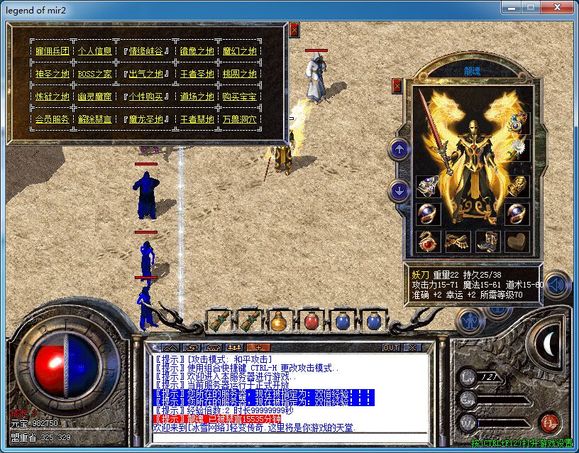Use the golden potion in quick belt
The width and height of the screenshot is (579, 453).
(x=279, y=321)
